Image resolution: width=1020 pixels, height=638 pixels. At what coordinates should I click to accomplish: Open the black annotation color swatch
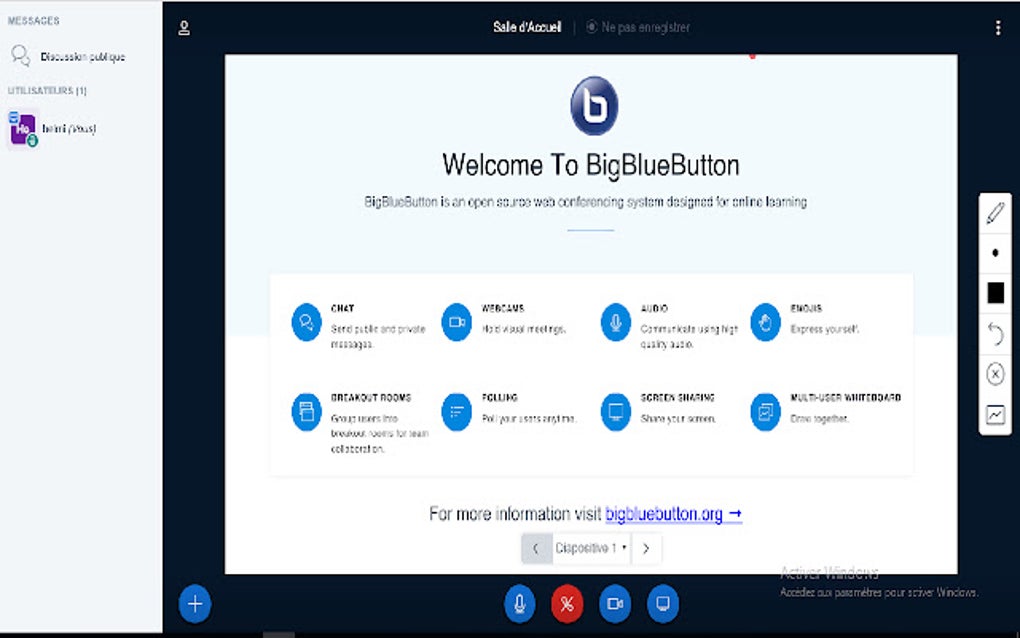994,292
